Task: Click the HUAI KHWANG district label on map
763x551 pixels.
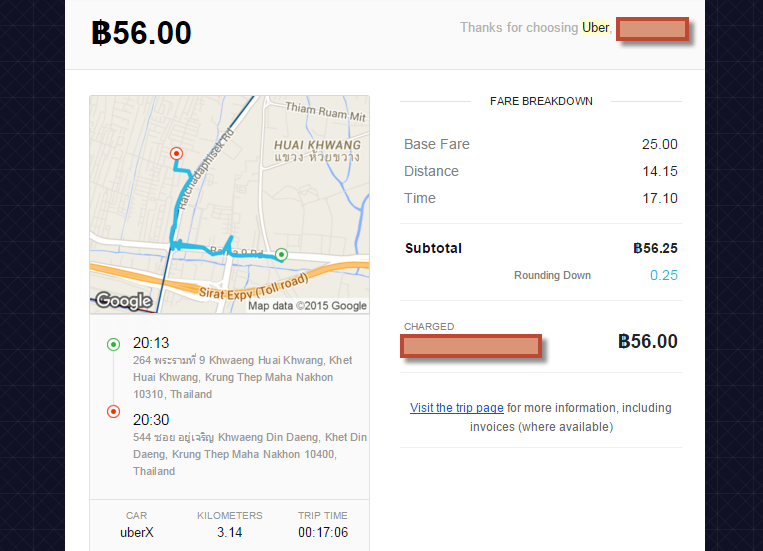Action: coord(317,145)
